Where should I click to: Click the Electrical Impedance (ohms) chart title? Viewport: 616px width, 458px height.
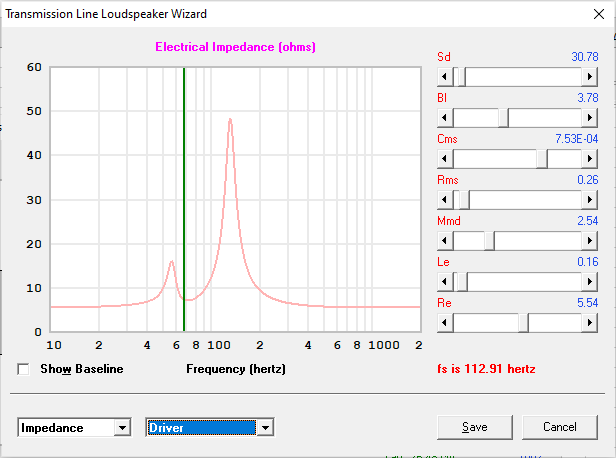(x=235, y=47)
